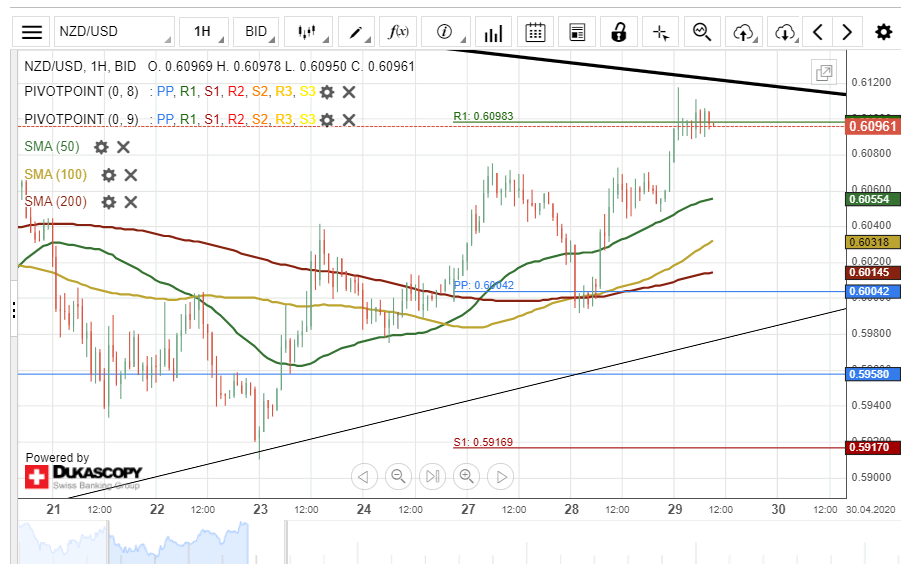Viewport: 908px width, 574px height.
Task: Open the news/economic calendar panel icon
Action: click(x=577, y=32)
